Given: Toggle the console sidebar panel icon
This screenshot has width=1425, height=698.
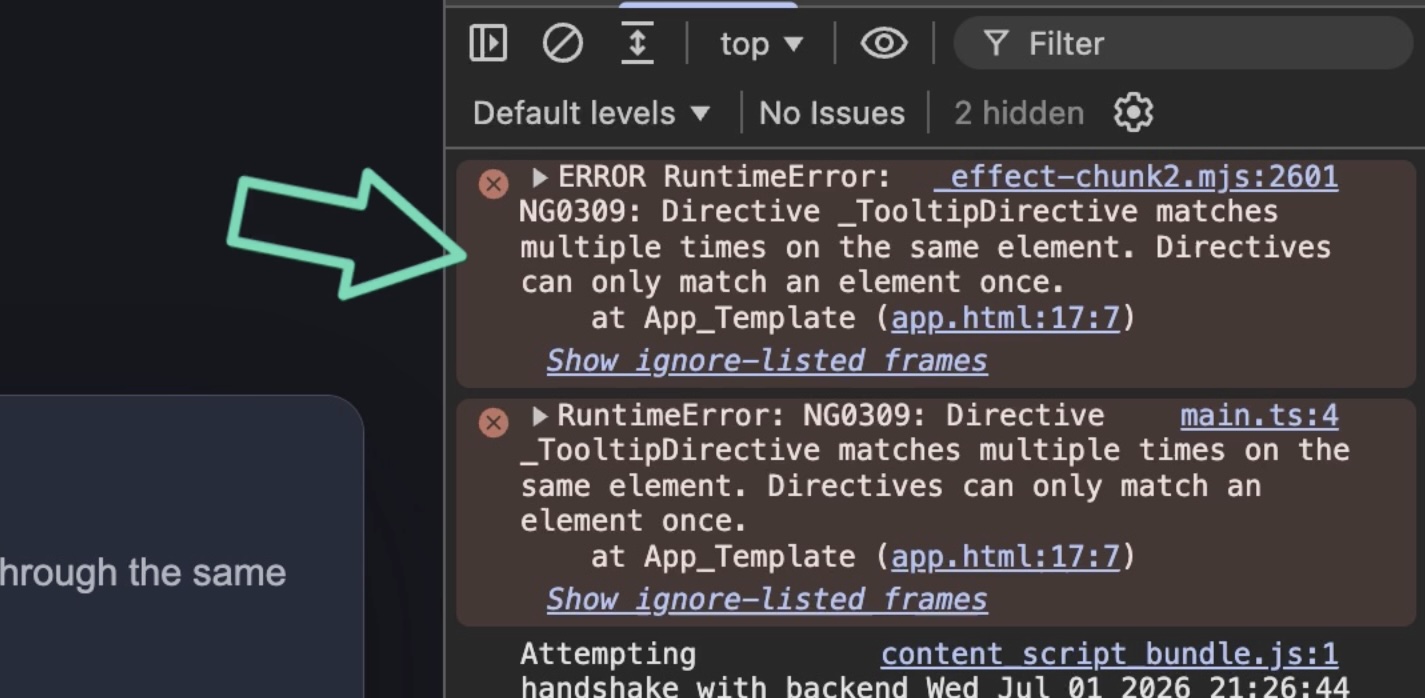Looking at the screenshot, I should point(488,43).
